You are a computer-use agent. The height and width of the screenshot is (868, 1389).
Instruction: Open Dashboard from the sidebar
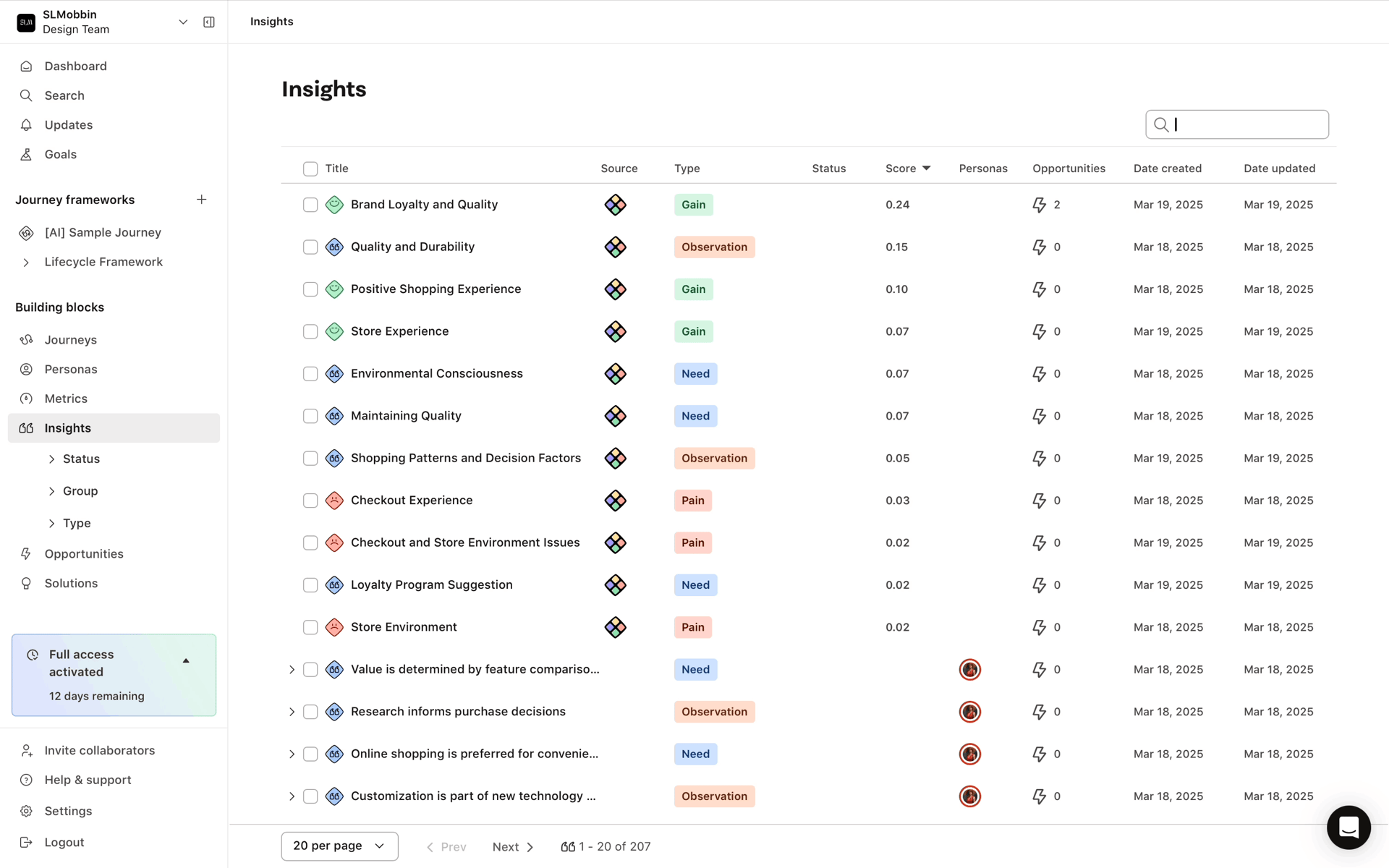click(x=75, y=66)
